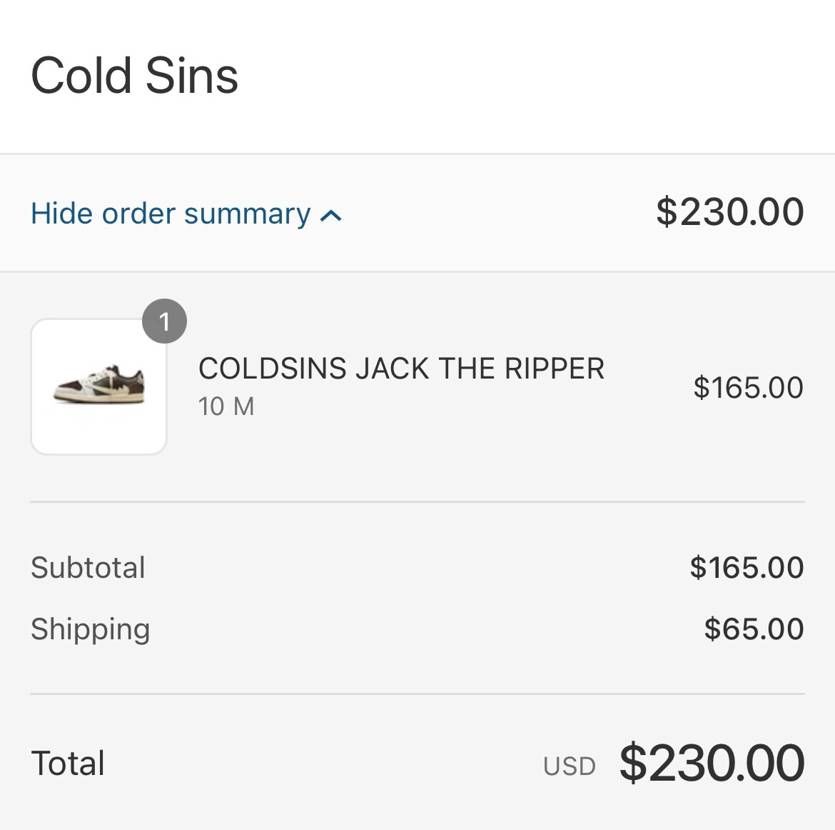The width and height of the screenshot is (835, 830).
Task: Click the divider line above the Total row
Action: (417, 694)
